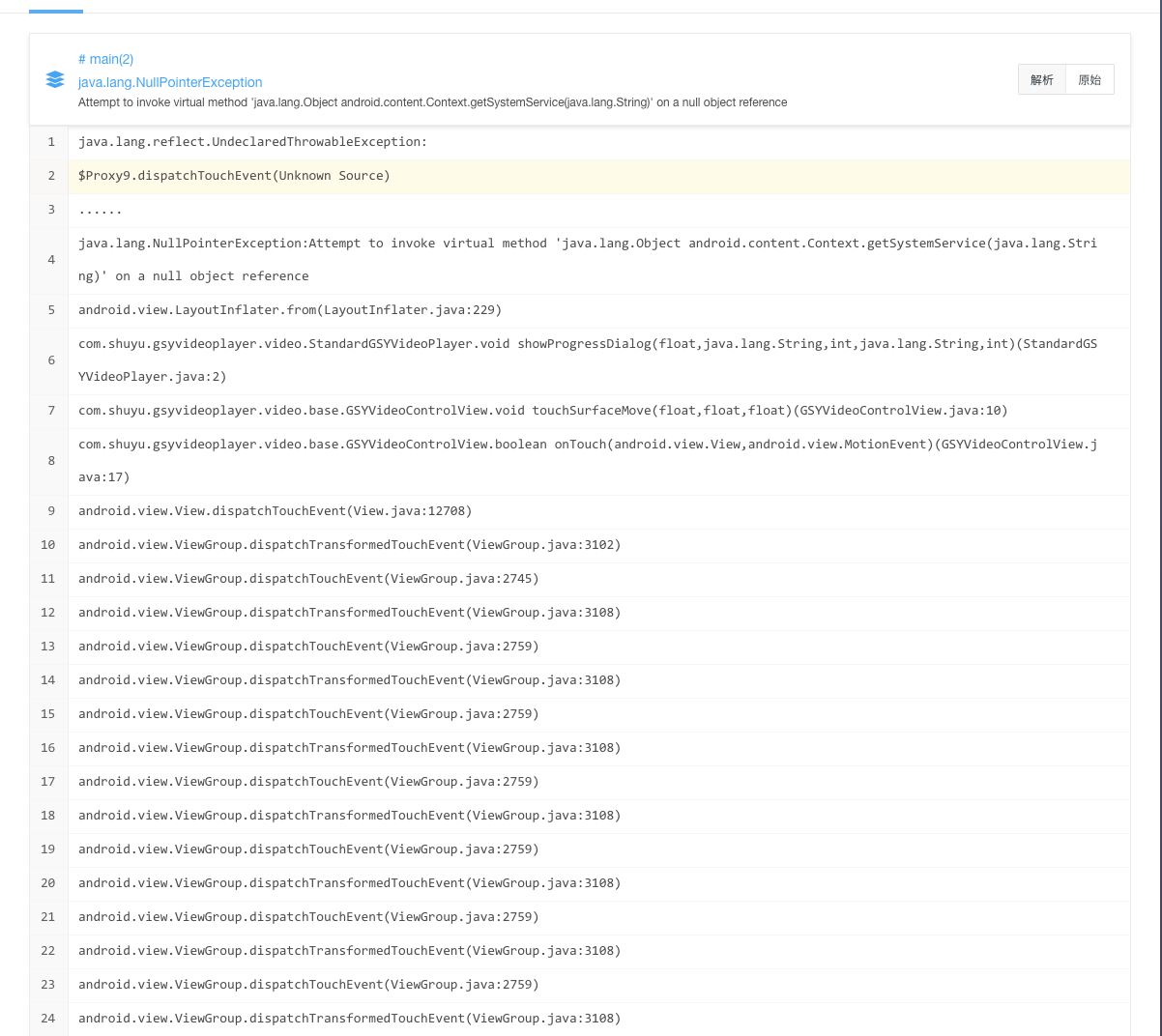The width and height of the screenshot is (1162, 1036).
Task: Click the LayoutInflater.from stack frame
Action: (290, 309)
